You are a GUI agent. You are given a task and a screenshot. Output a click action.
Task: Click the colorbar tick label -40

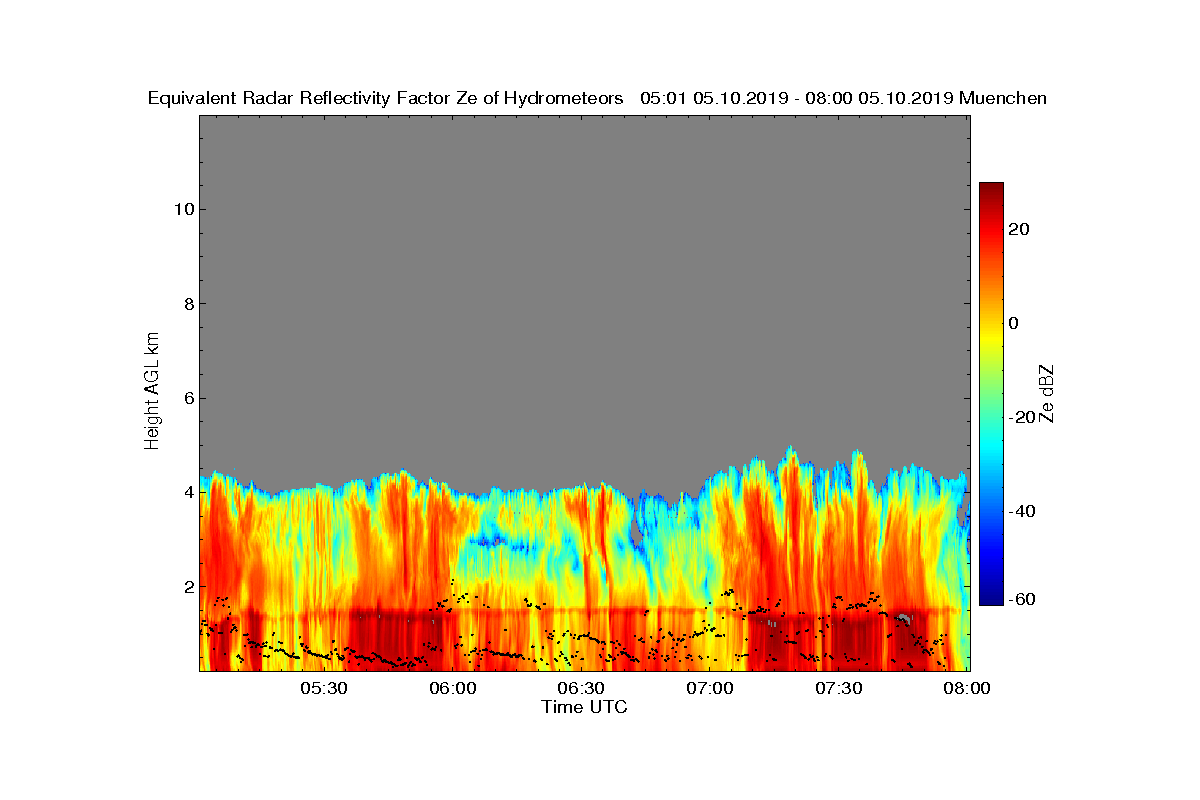[x=1021, y=512]
